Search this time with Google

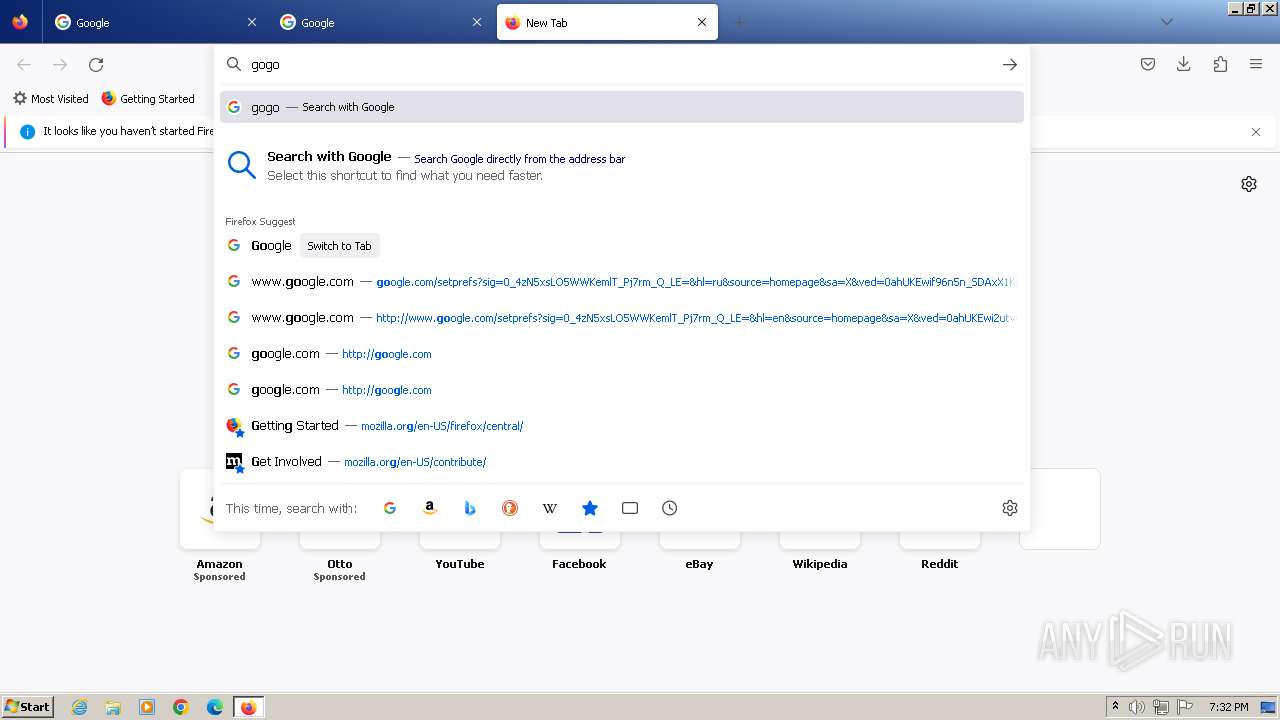(x=390, y=508)
